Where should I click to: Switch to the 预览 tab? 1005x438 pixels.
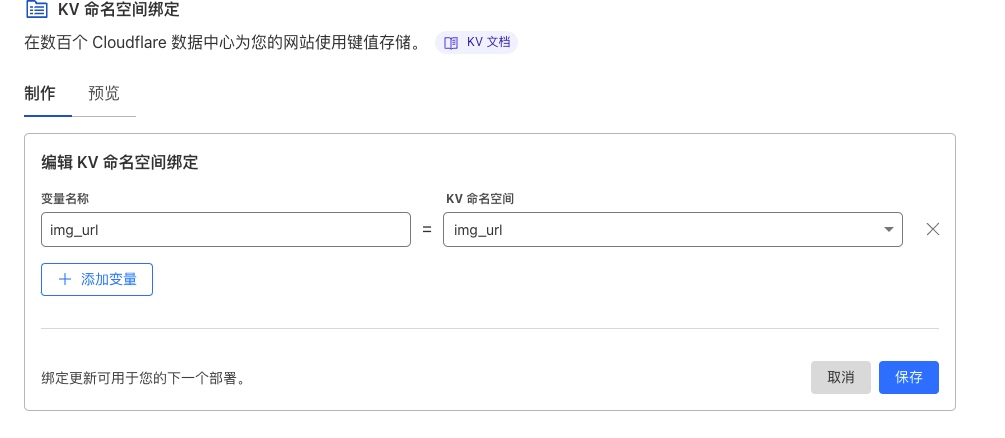tap(104, 93)
